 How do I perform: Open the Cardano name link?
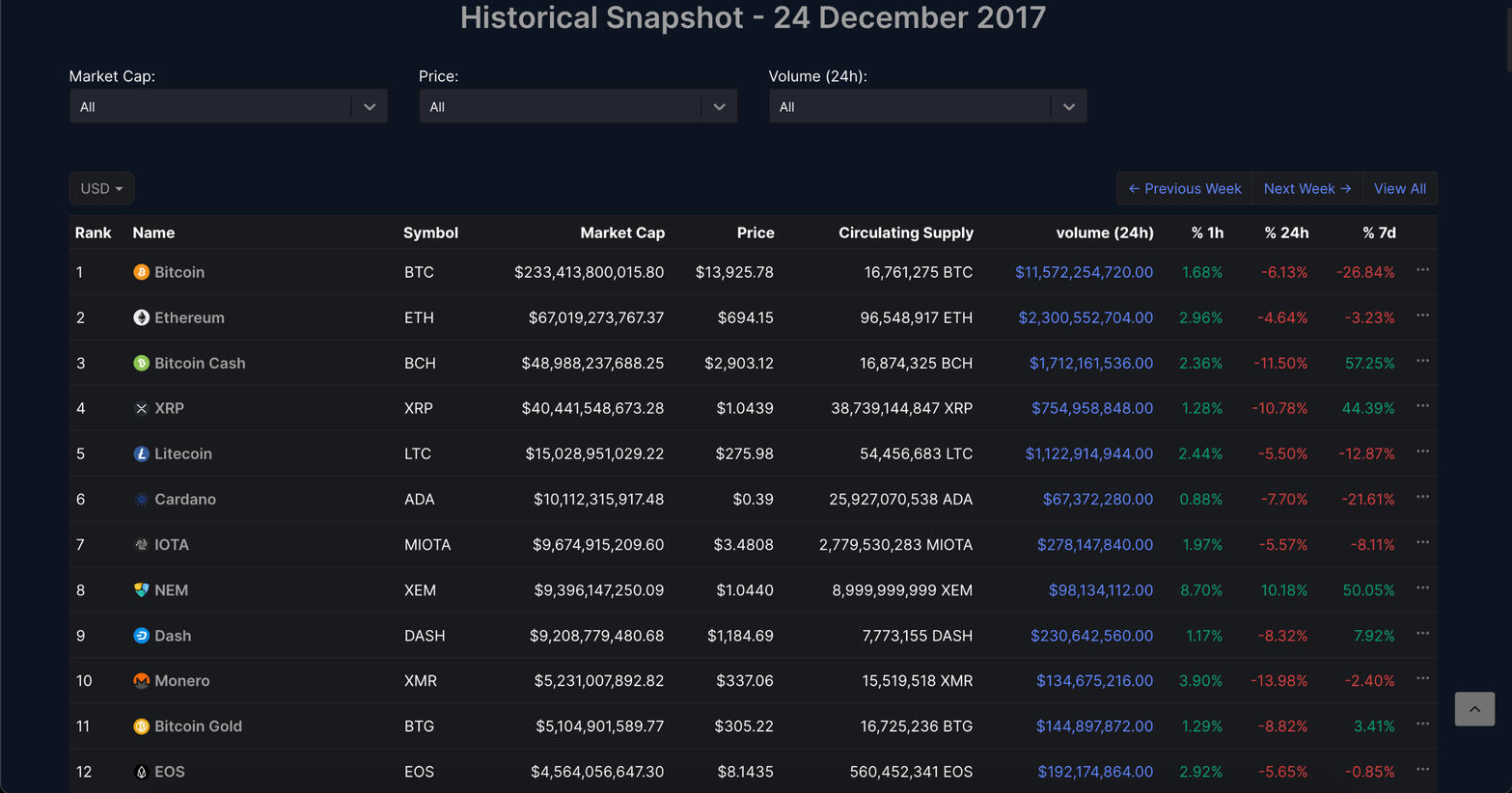(x=184, y=500)
